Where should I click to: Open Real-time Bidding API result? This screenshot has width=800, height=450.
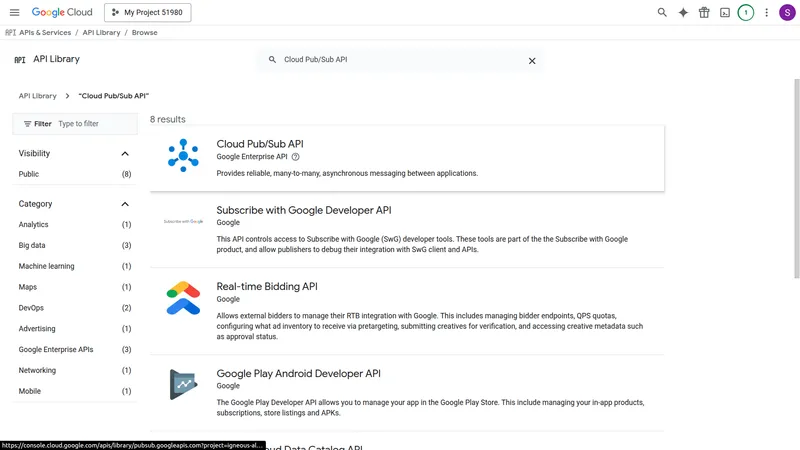tap(267, 287)
